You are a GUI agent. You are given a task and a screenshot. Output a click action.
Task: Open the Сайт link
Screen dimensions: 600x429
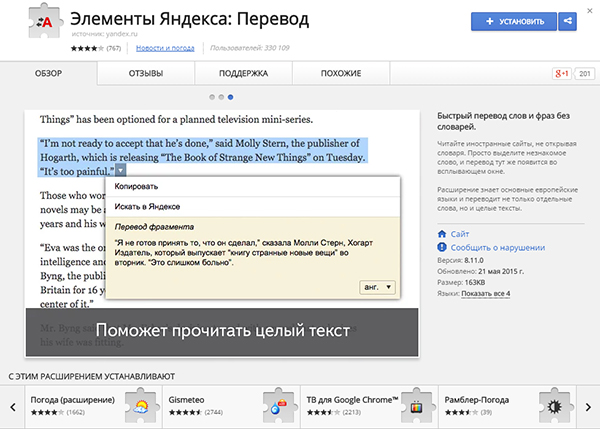click(460, 234)
